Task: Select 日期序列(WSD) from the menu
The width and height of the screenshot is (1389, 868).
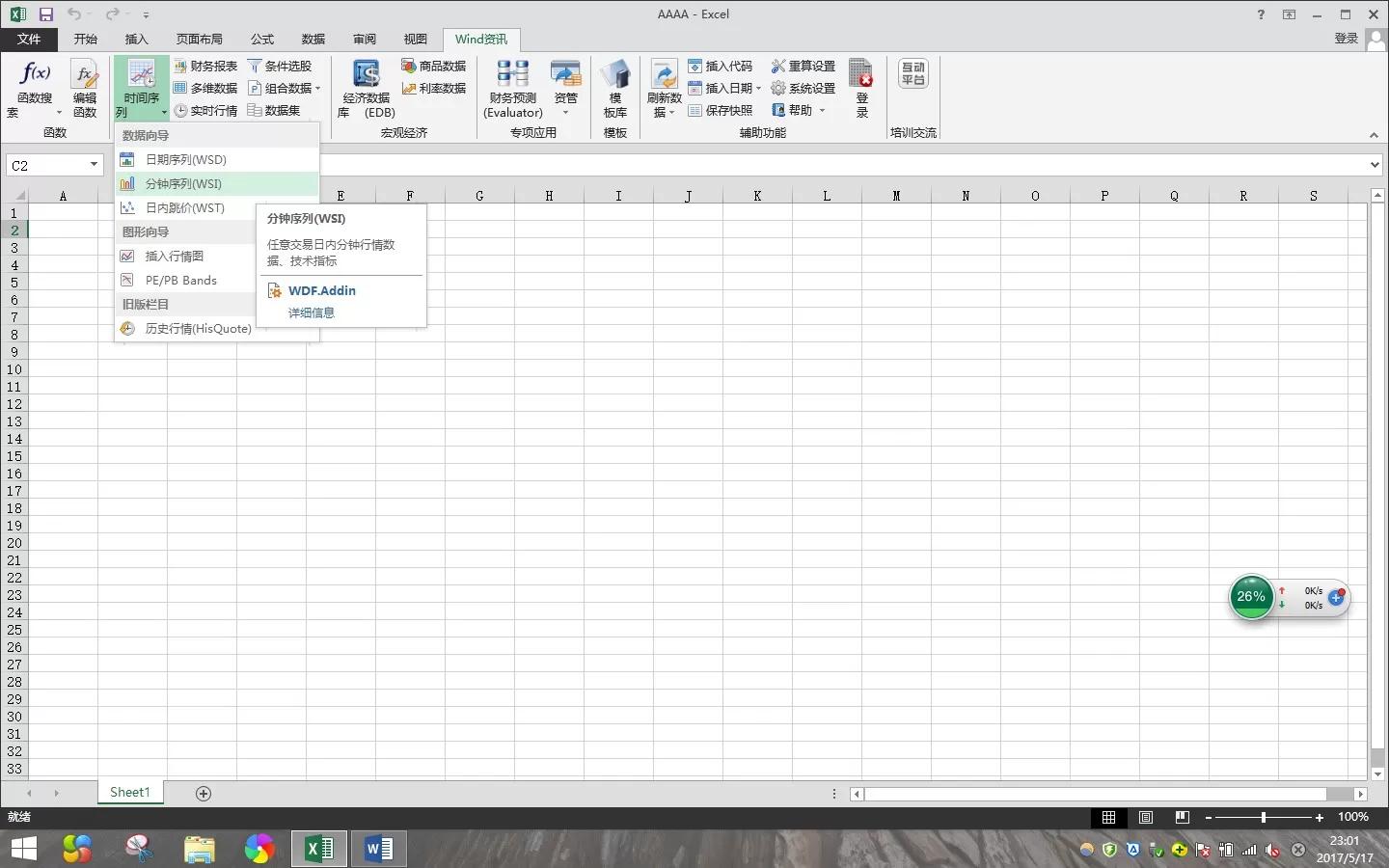Action: pyautogui.click(x=217, y=159)
